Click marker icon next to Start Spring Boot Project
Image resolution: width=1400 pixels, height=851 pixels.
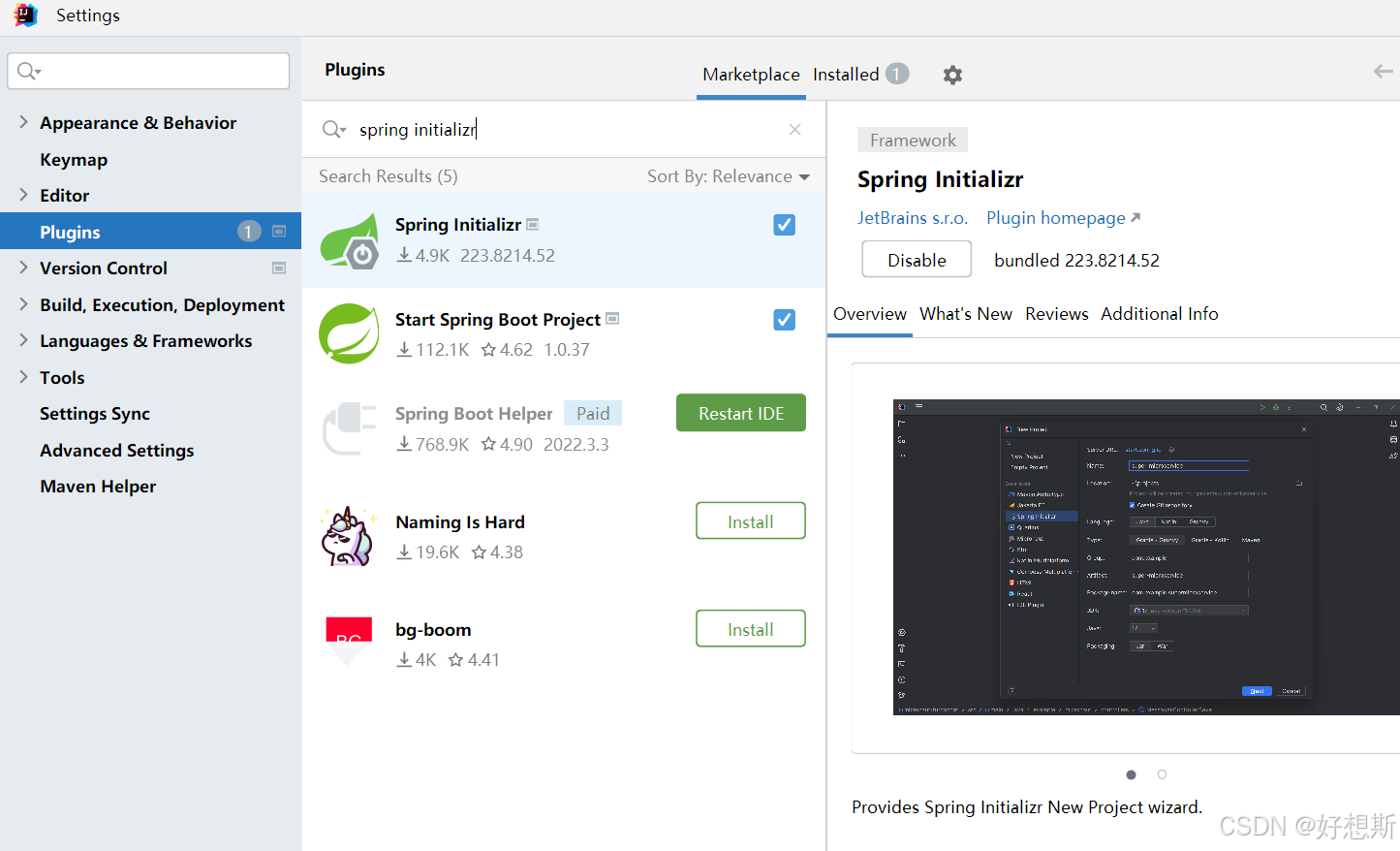611,318
